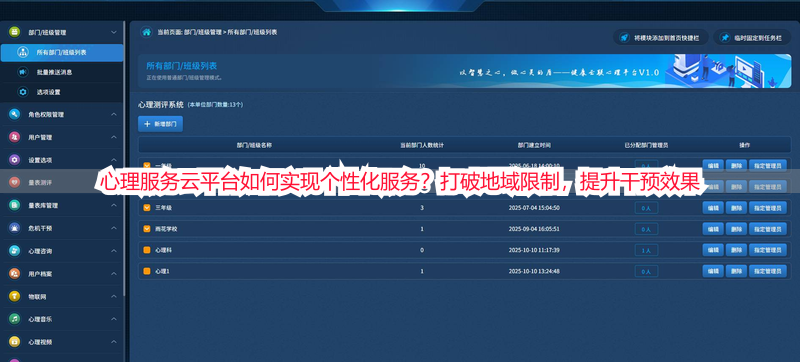The height and width of the screenshot is (362, 800).
Task: Click the orange square icon beside 心理科
Action: (x=147, y=250)
